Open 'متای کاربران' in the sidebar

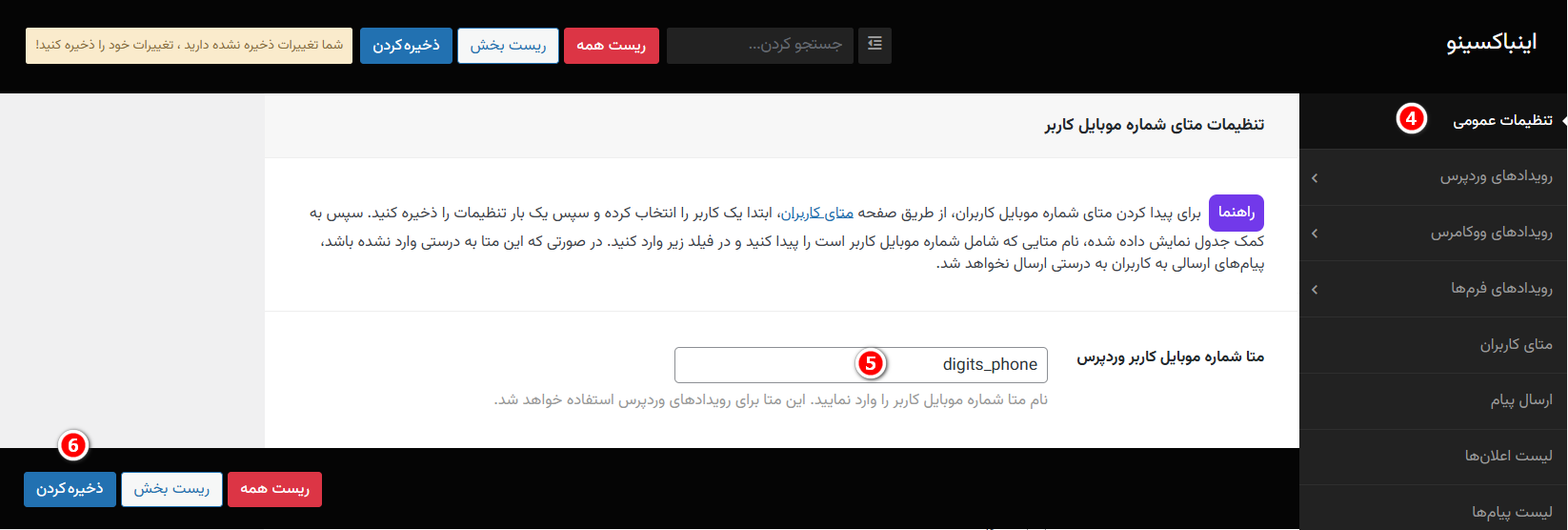click(x=1515, y=344)
